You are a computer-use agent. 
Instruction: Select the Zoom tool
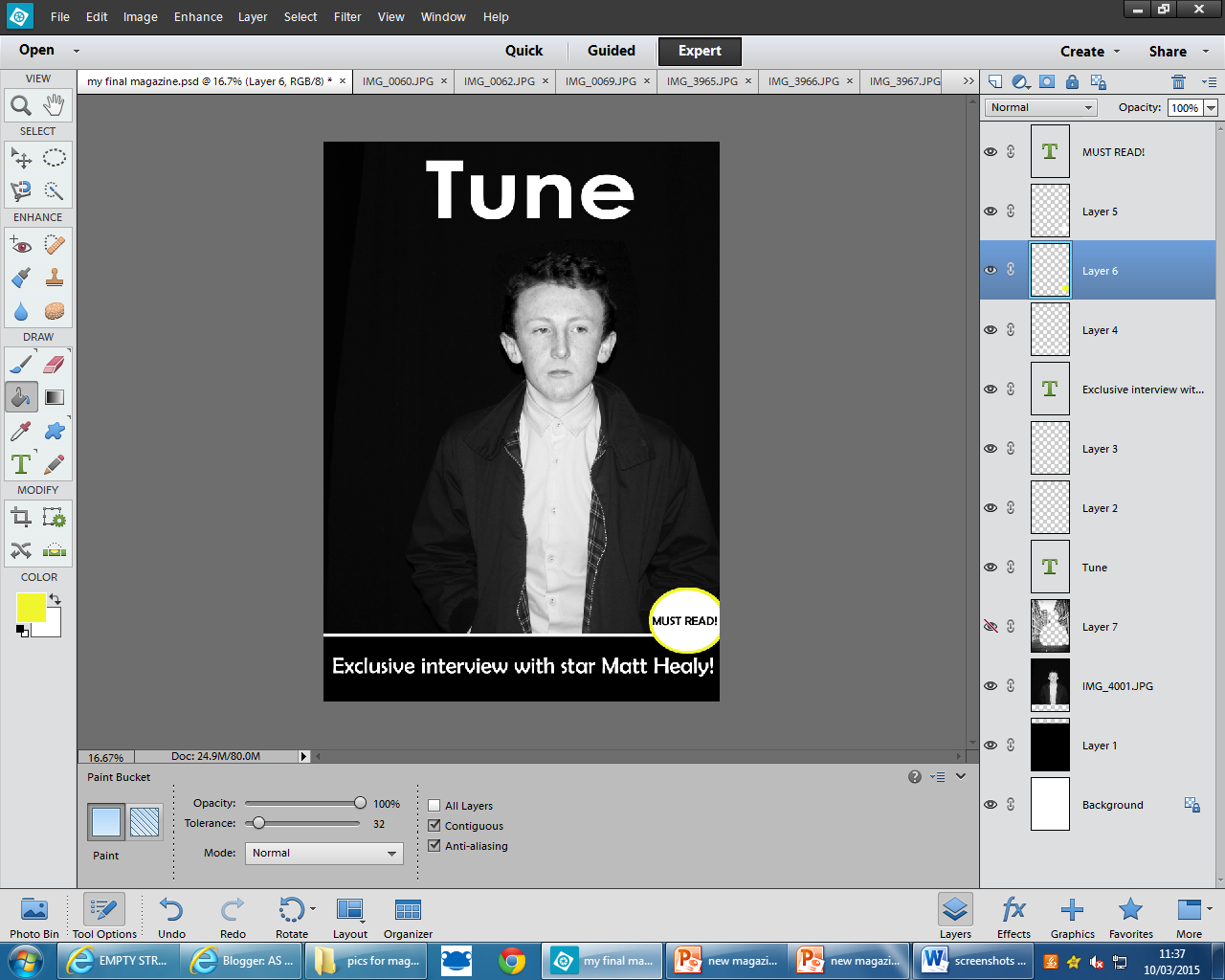tap(21, 104)
